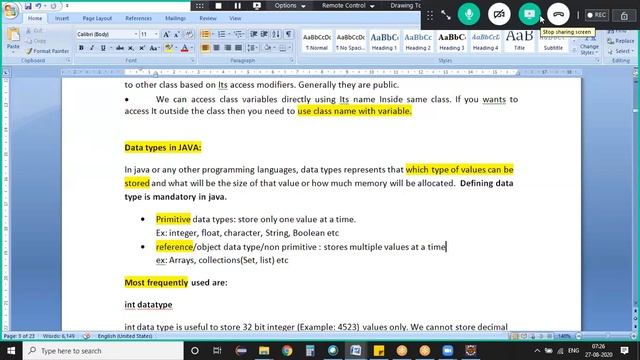The width and height of the screenshot is (640, 360).
Task: Apply yellow text highlight color
Action: point(168,48)
